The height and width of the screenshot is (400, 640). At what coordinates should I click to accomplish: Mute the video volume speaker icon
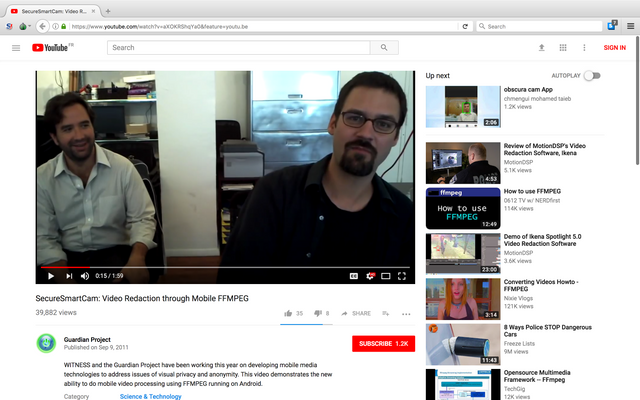(85, 276)
